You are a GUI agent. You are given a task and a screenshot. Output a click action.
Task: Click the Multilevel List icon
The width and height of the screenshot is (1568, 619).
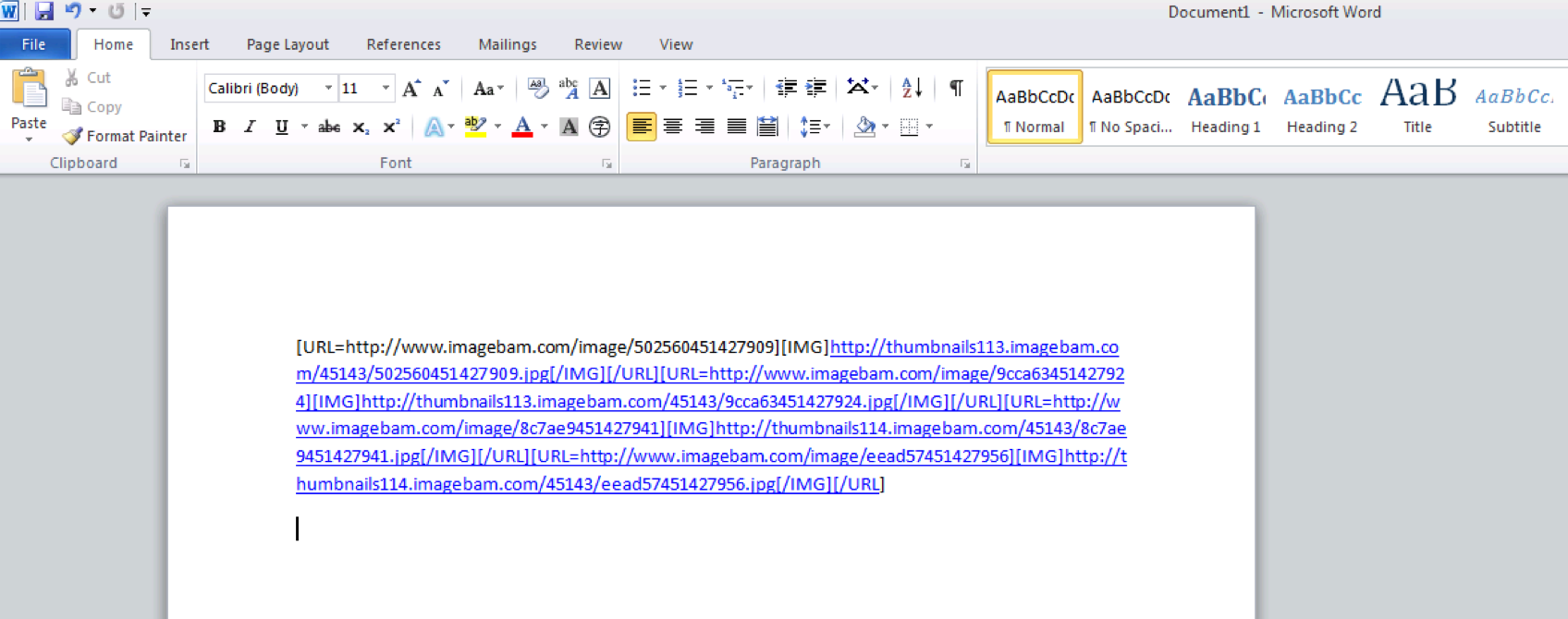tap(734, 88)
